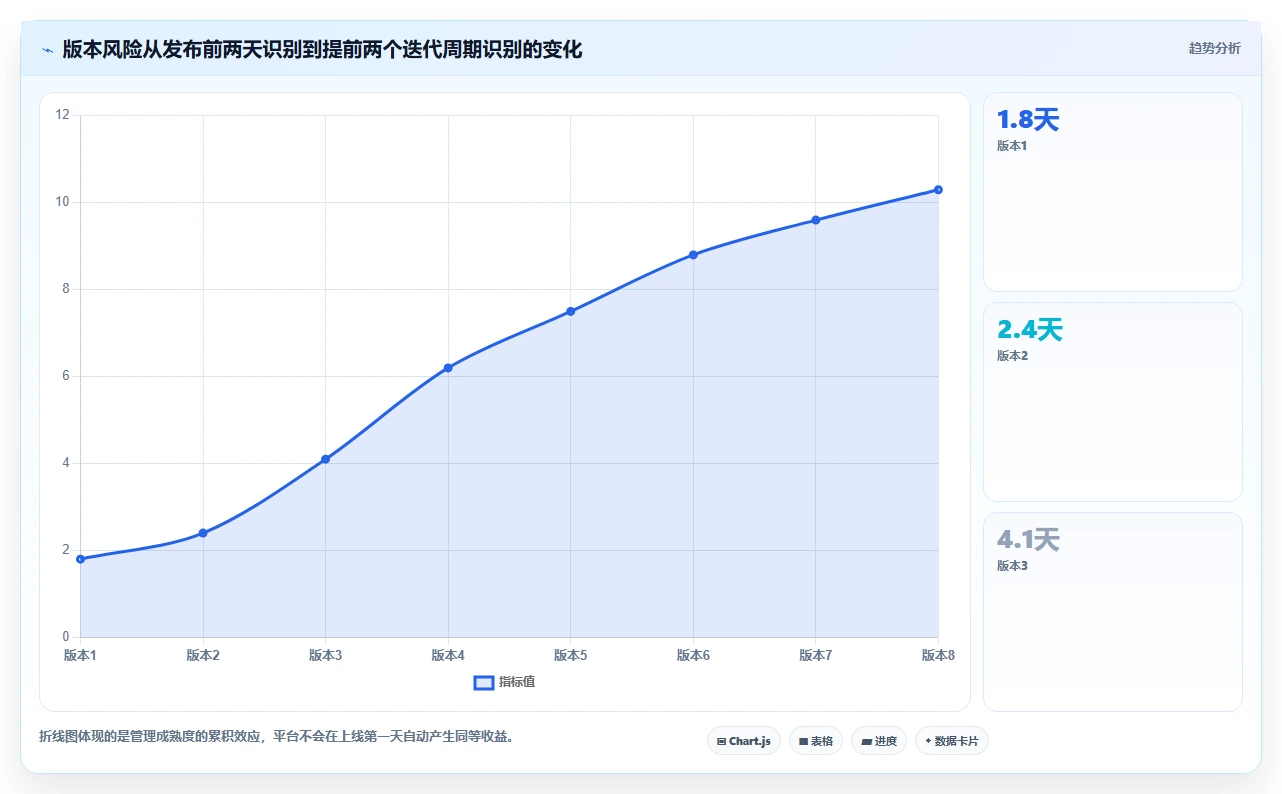
Task: Click the 版本7 data point on chart
Action: [x=816, y=220]
